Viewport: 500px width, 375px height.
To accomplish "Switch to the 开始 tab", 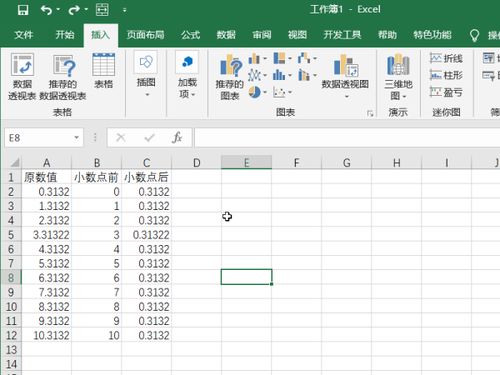I will pyautogui.click(x=65, y=35).
